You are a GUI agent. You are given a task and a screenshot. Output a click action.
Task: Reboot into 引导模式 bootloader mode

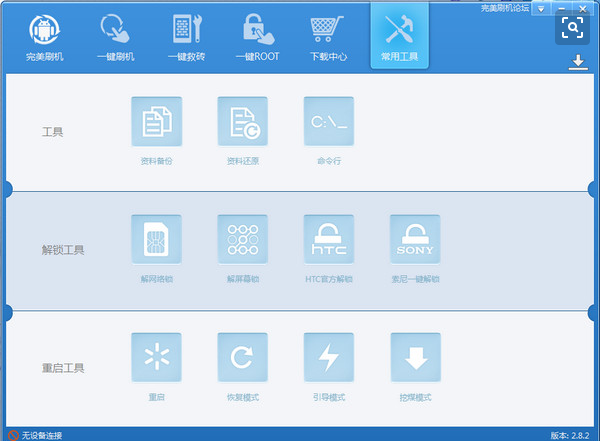pyautogui.click(x=329, y=357)
